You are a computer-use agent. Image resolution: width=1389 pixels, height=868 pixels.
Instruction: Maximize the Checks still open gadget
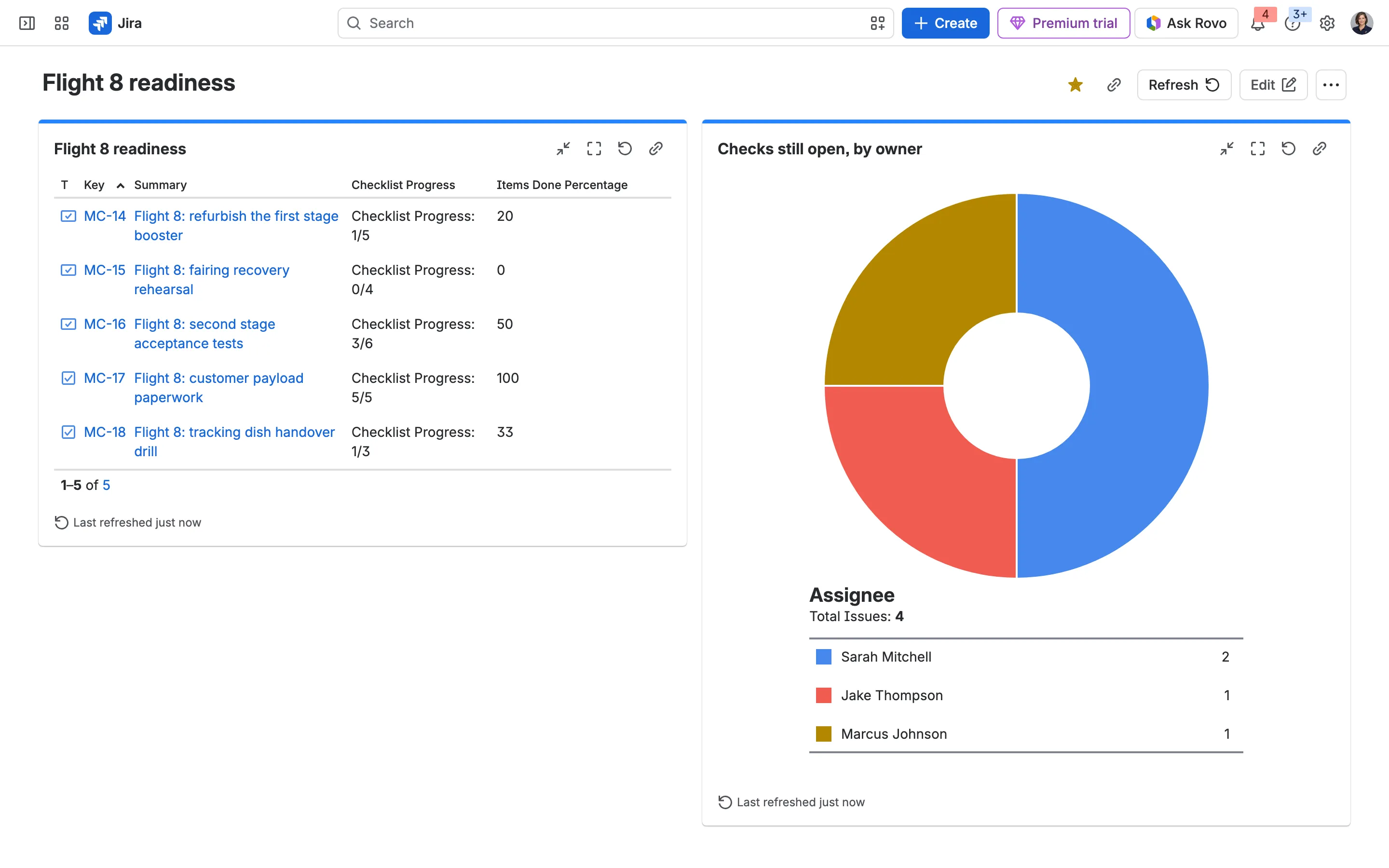click(1257, 149)
